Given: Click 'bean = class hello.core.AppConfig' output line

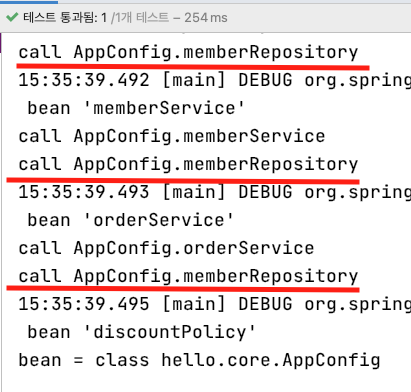Looking at the screenshot, I should point(199,360).
